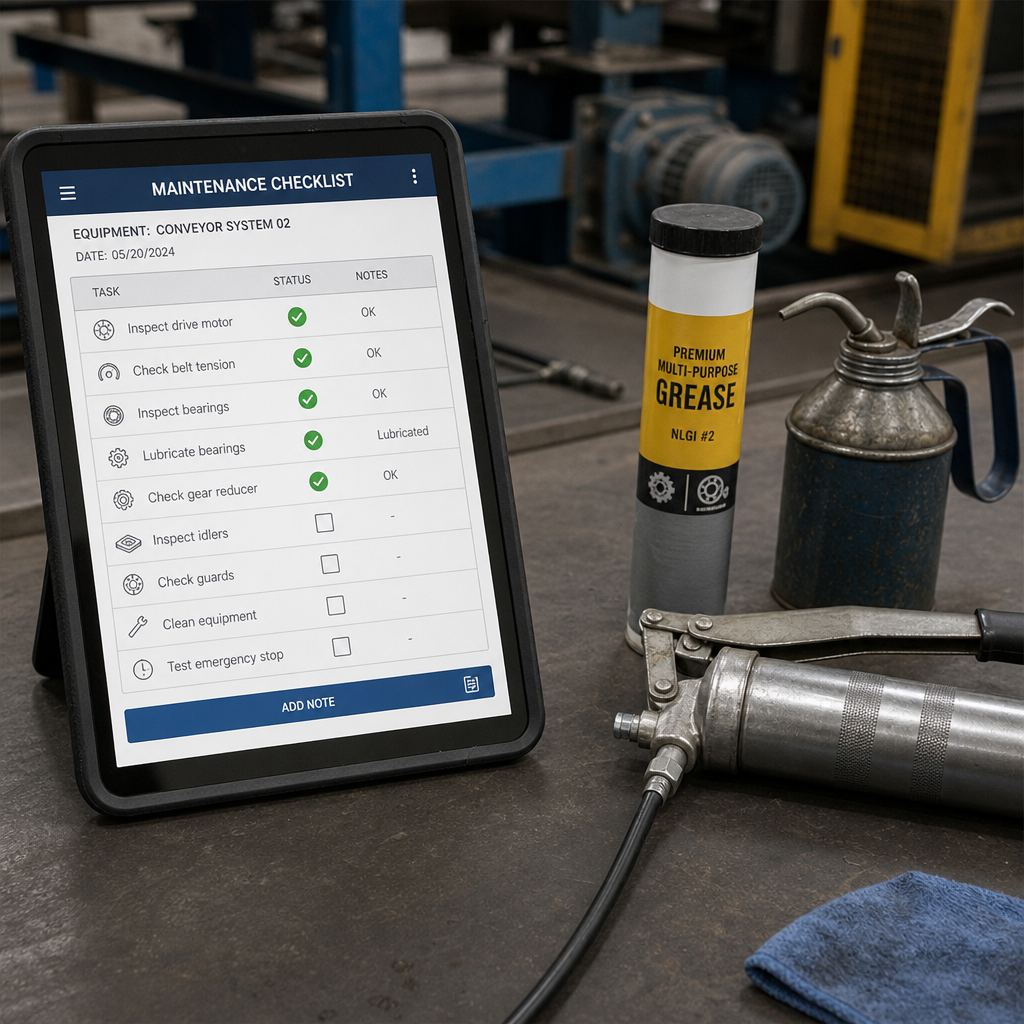
Task: Uncheck the Check belt tension status
Action: [x=302, y=358]
